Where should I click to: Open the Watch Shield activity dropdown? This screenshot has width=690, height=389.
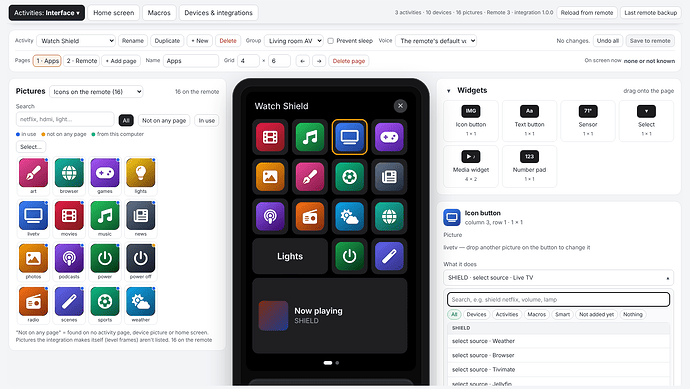click(x=76, y=41)
